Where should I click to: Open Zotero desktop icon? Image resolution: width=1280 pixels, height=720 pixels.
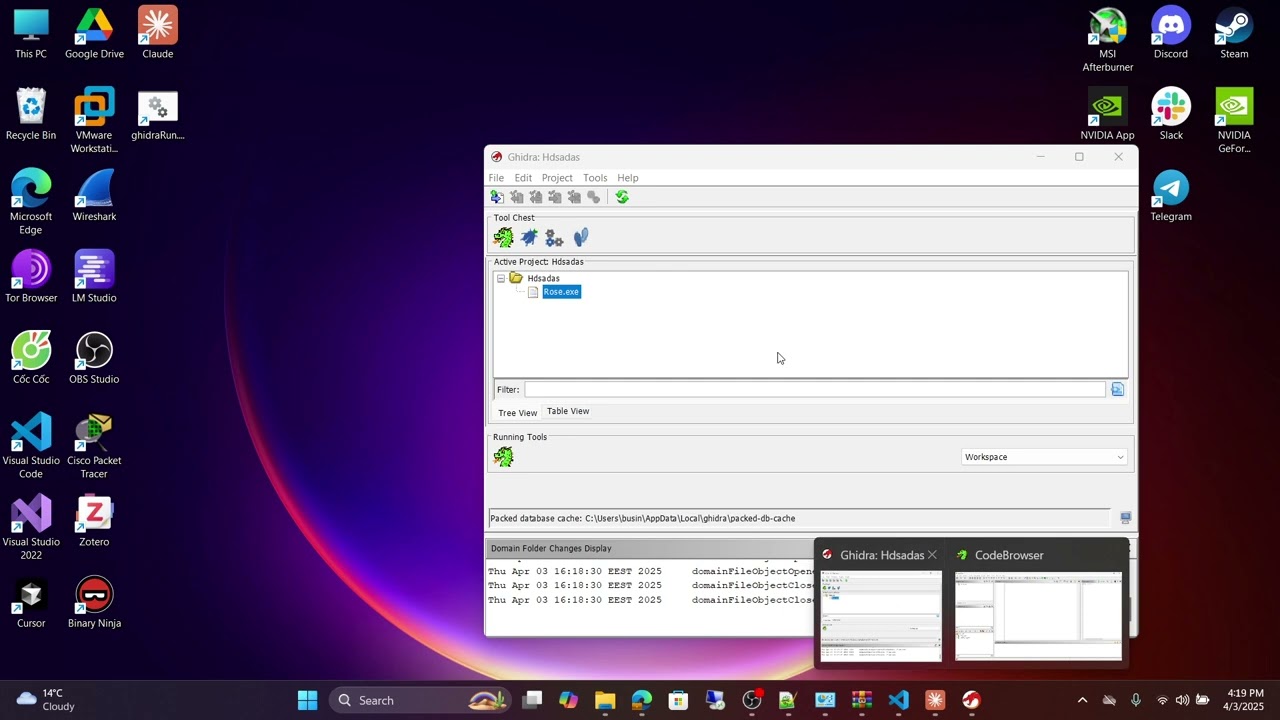[94, 522]
